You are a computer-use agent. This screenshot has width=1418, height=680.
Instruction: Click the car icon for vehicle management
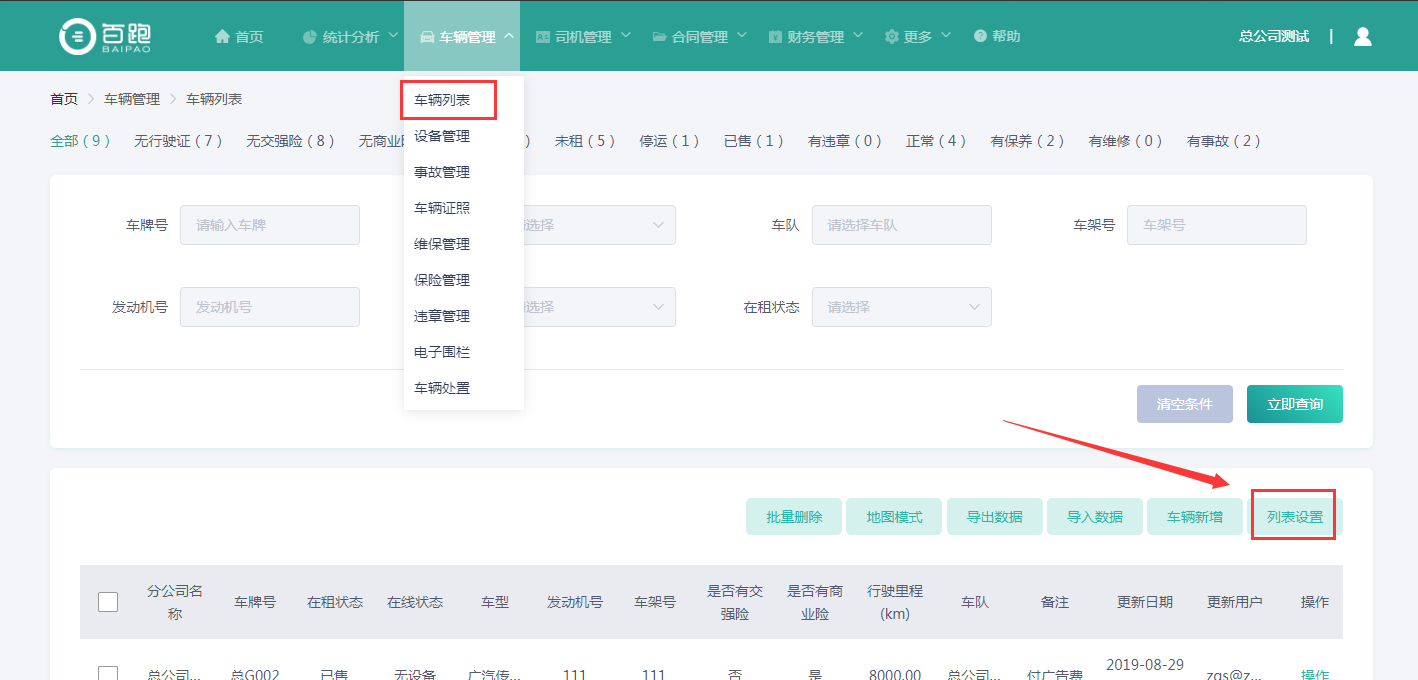tap(427, 37)
